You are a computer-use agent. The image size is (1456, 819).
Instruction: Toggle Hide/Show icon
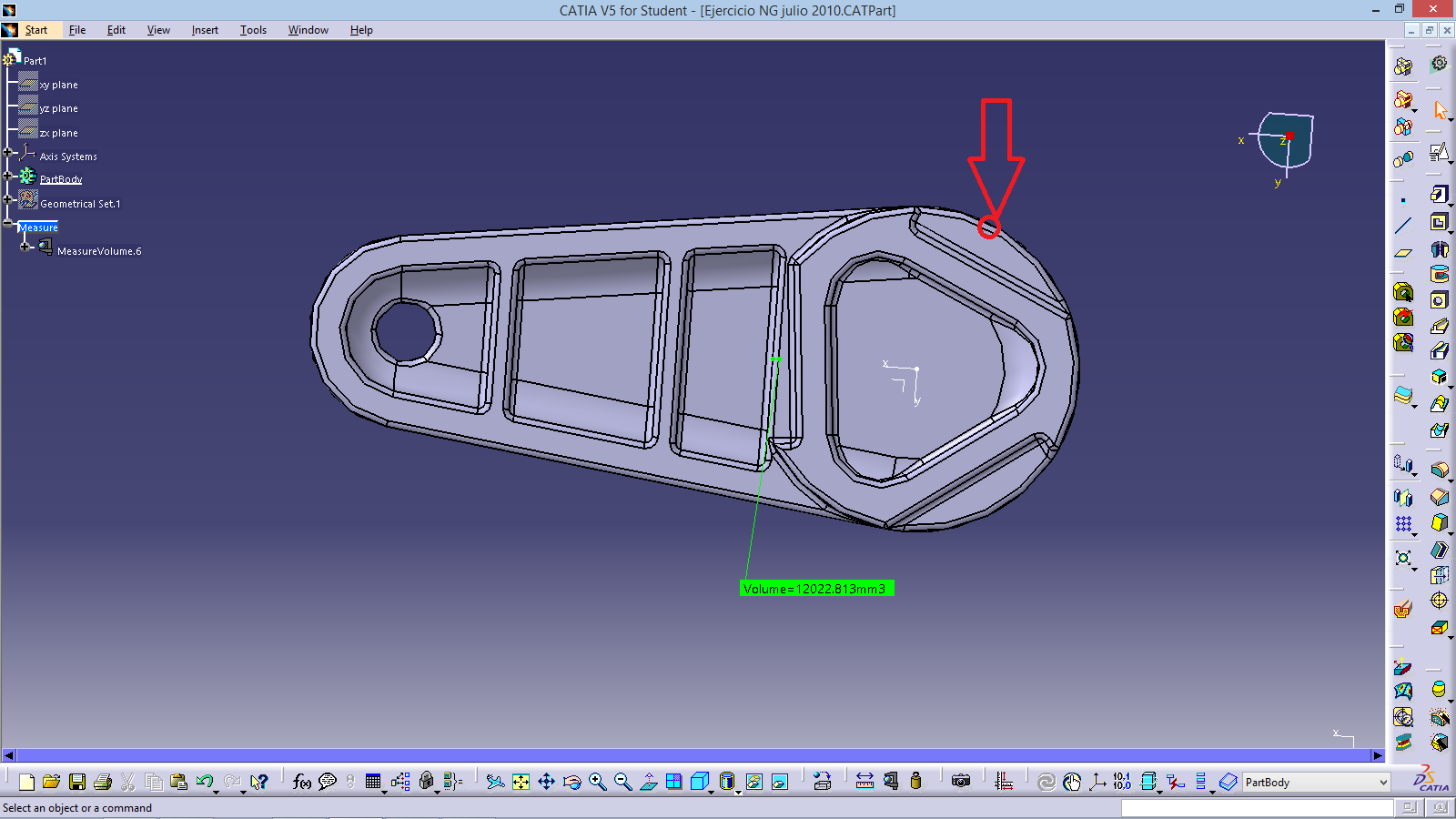(x=754, y=782)
